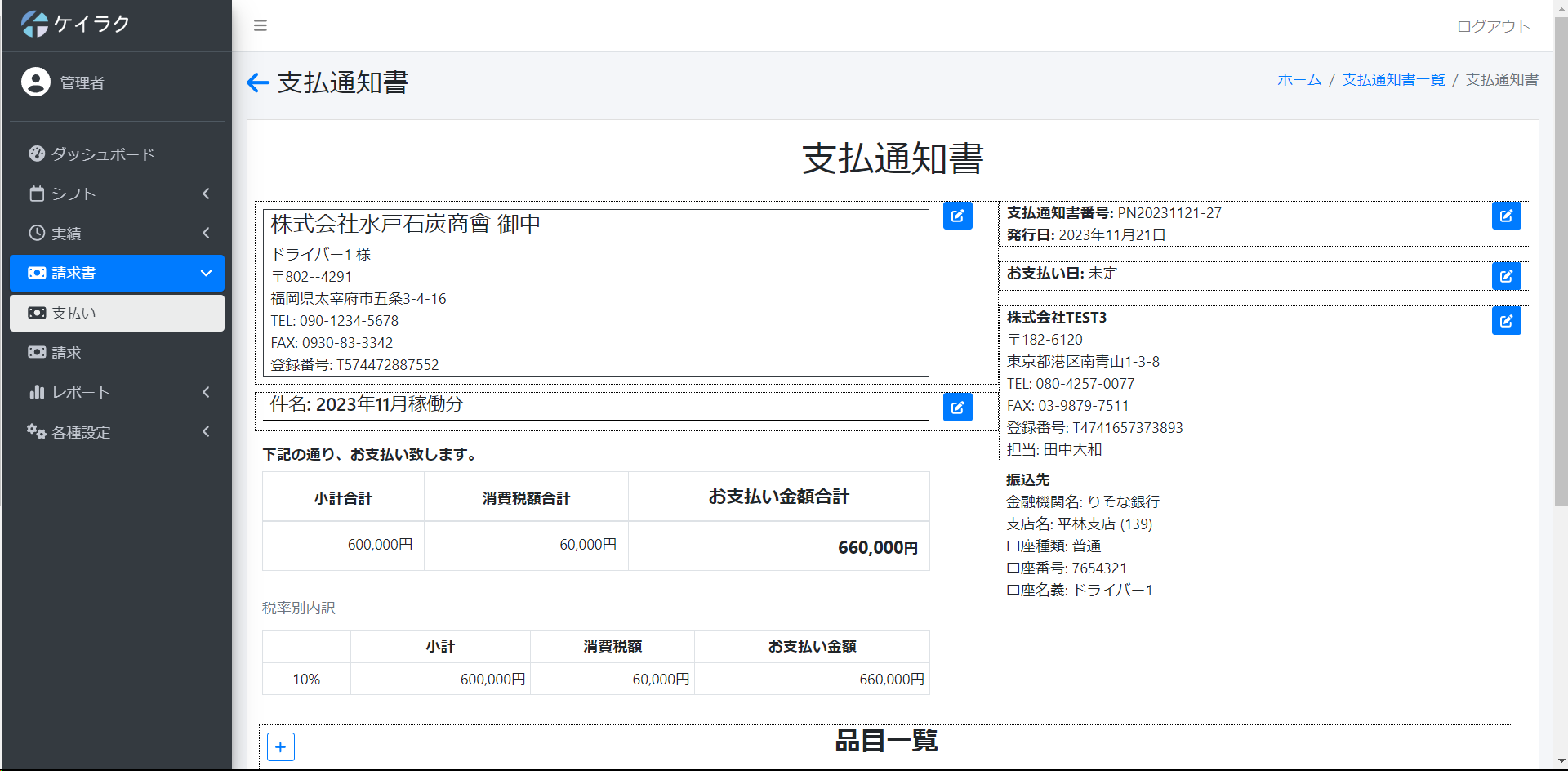Click the お支払い金額合計 column header
Image resolution: width=1568 pixels, height=771 pixels.
pyautogui.click(x=779, y=497)
